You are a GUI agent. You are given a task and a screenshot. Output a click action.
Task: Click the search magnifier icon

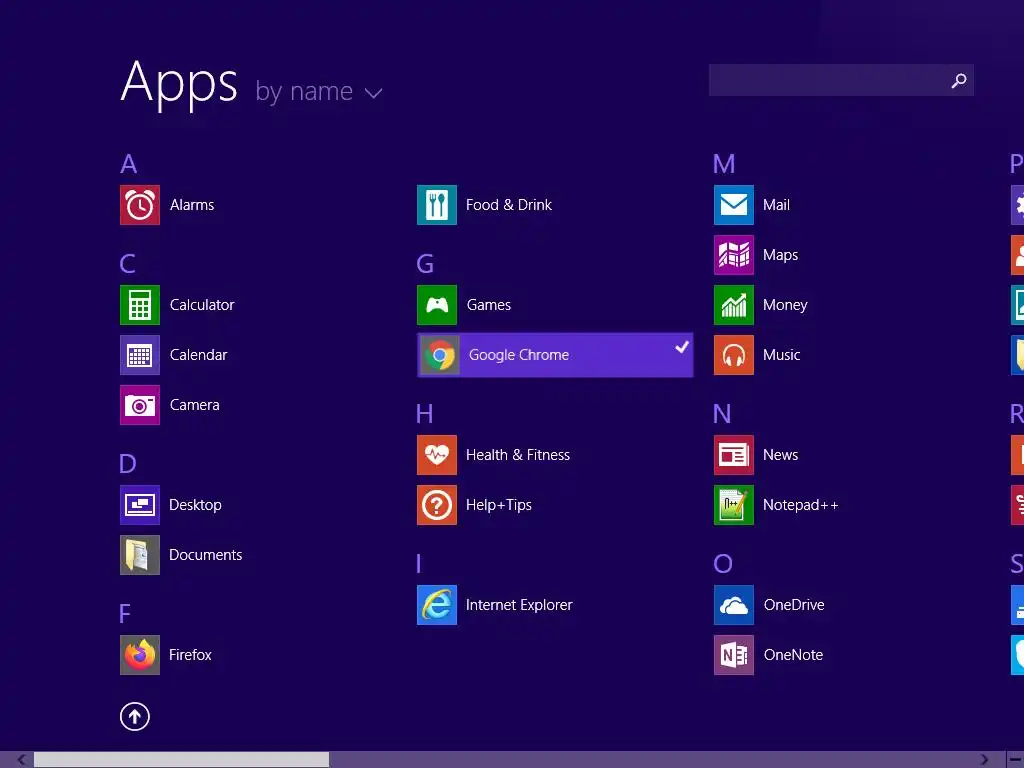pyautogui.click(x=959, y=80)
